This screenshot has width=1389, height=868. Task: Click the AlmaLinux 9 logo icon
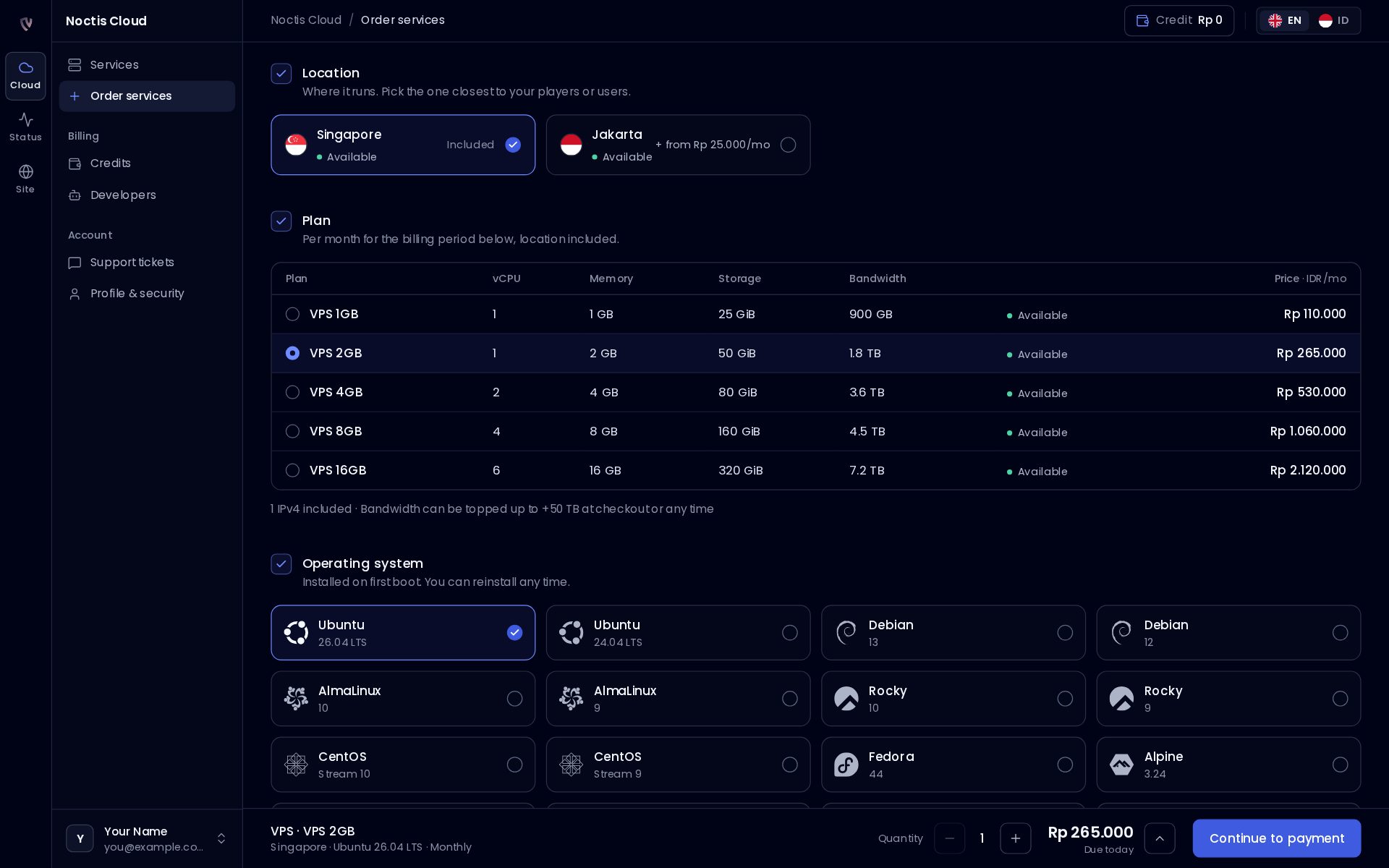[571, 698]
